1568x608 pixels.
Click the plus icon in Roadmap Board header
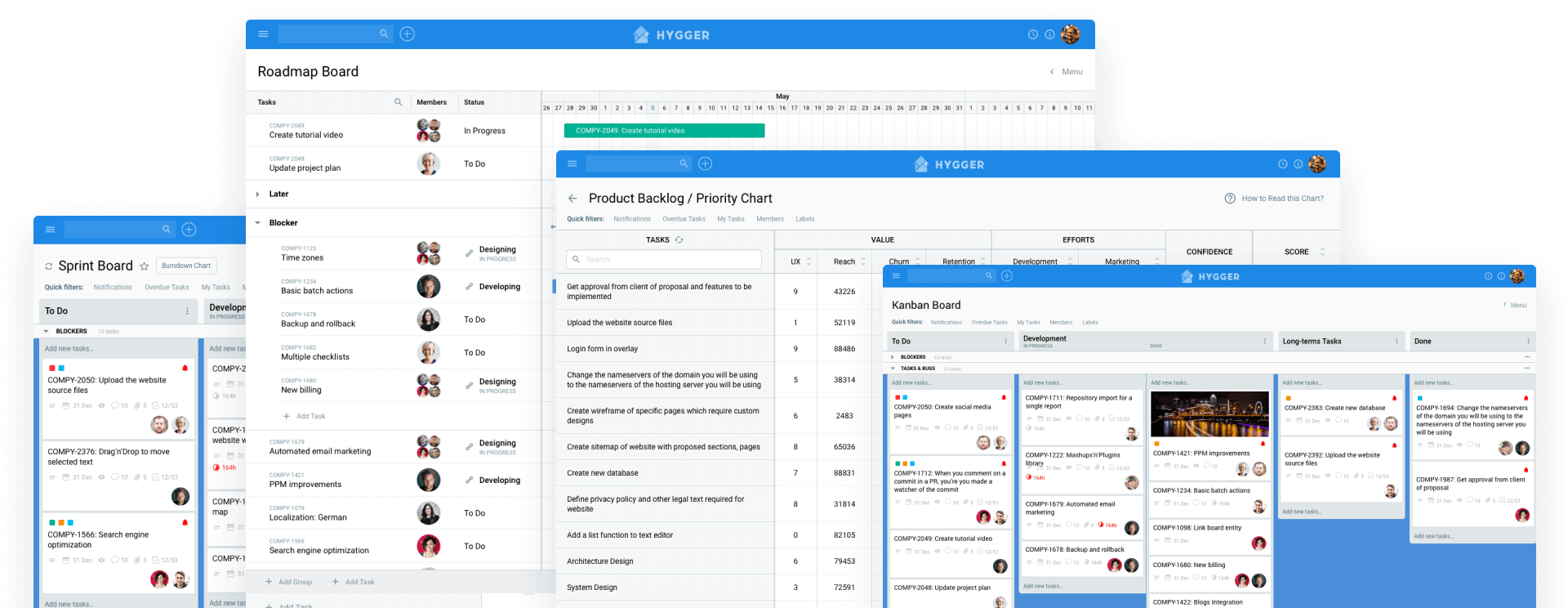point(408,34)
